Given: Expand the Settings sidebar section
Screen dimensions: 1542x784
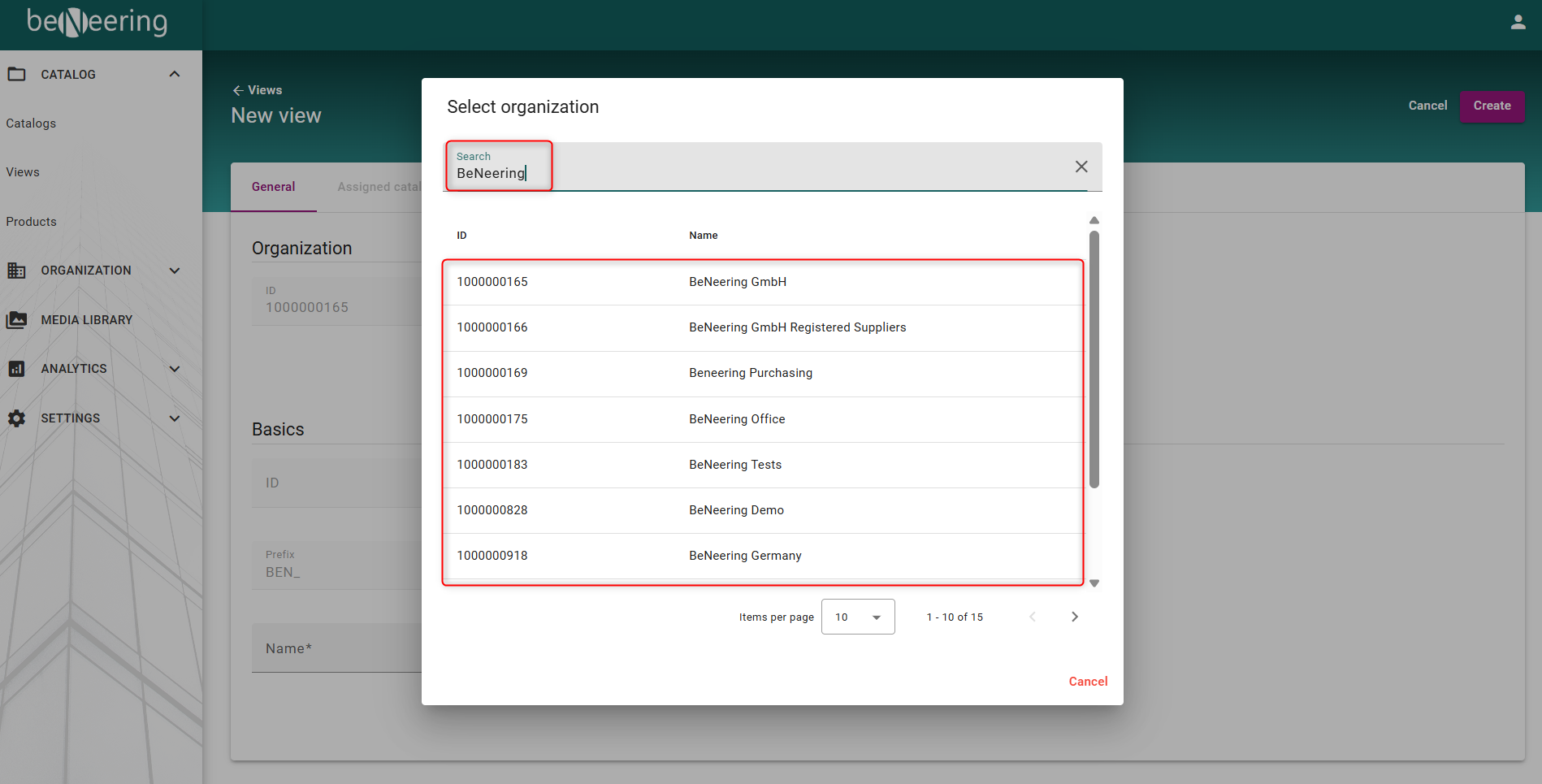Looking at the screenshot, I should (x=174, y=418).
